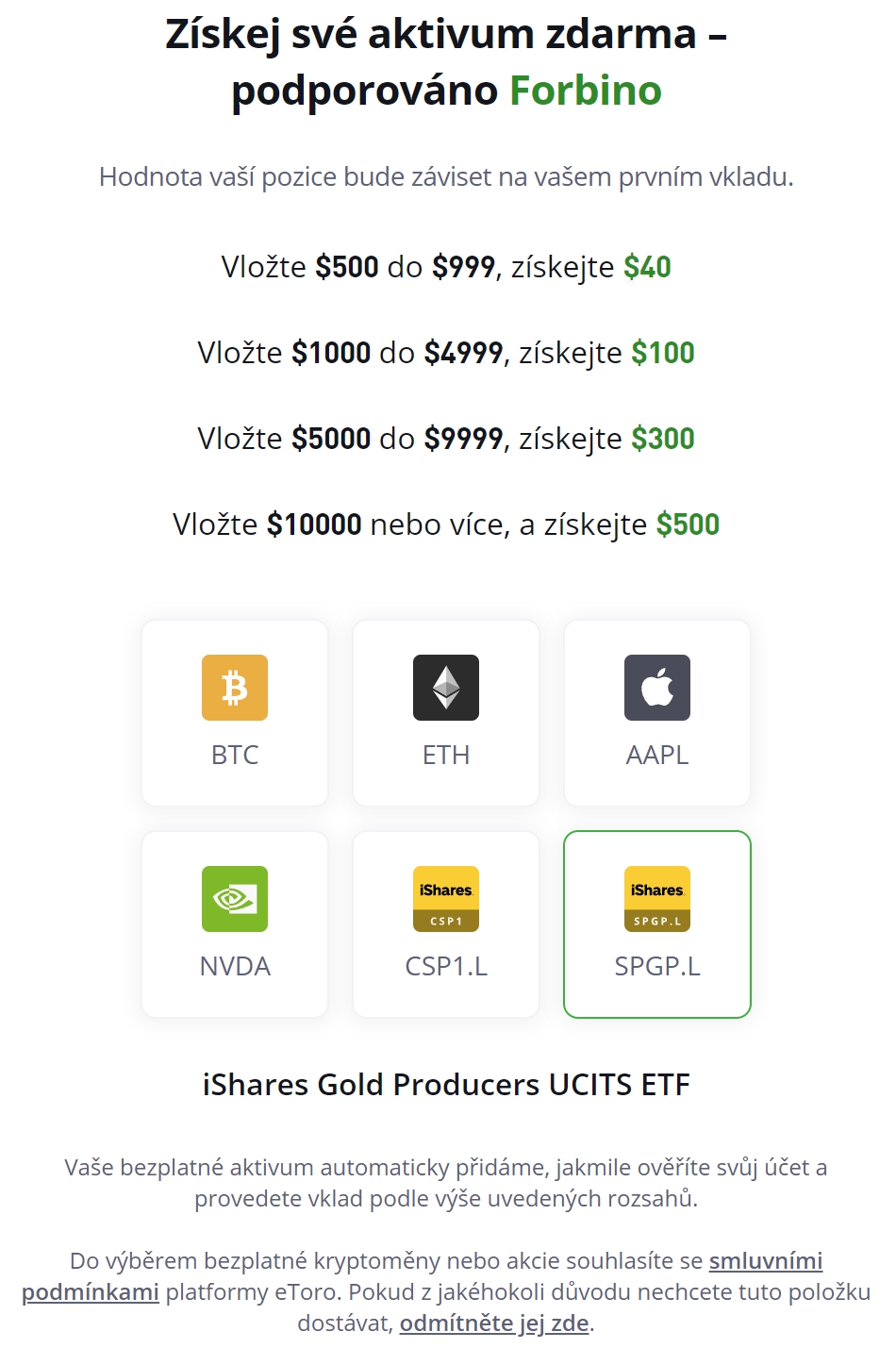The height and width of the screenshot is (1348, 896).
Task: Click the $100 reward amount
Action: 663,353
